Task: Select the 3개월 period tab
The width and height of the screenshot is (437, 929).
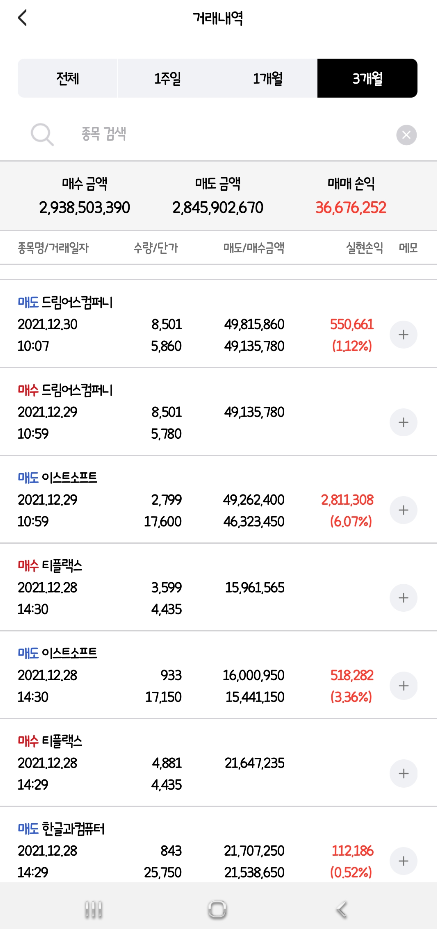Action: (367, 78)
